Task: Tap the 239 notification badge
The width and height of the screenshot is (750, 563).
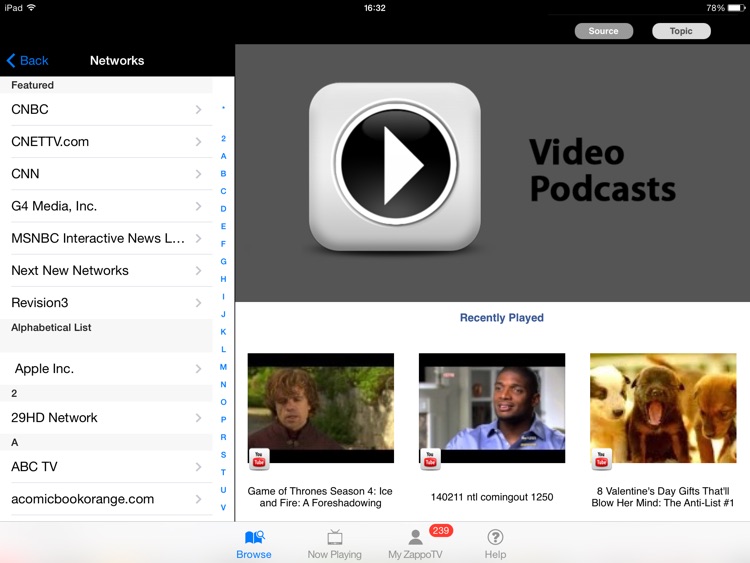Action: point(441,530)
